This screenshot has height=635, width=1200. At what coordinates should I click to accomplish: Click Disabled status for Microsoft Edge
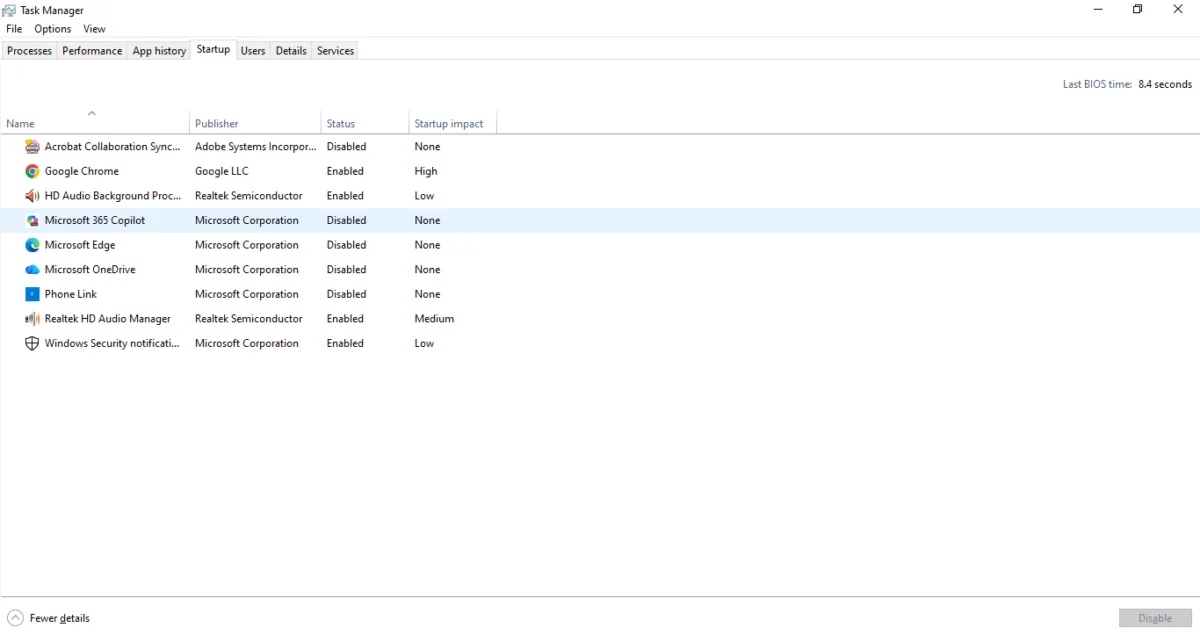coord(346,245)
